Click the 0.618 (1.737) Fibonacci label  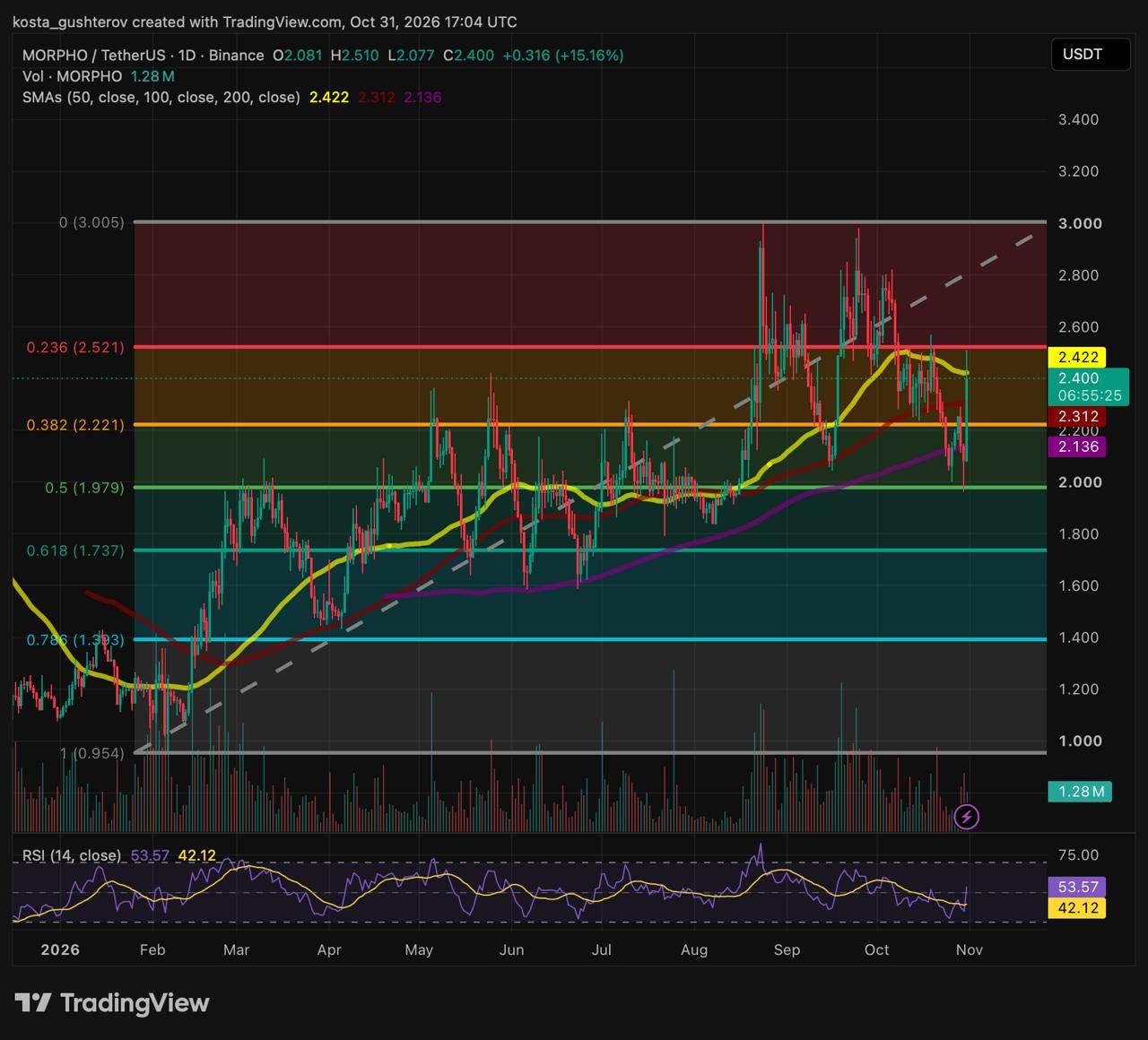tap(75, 550)
